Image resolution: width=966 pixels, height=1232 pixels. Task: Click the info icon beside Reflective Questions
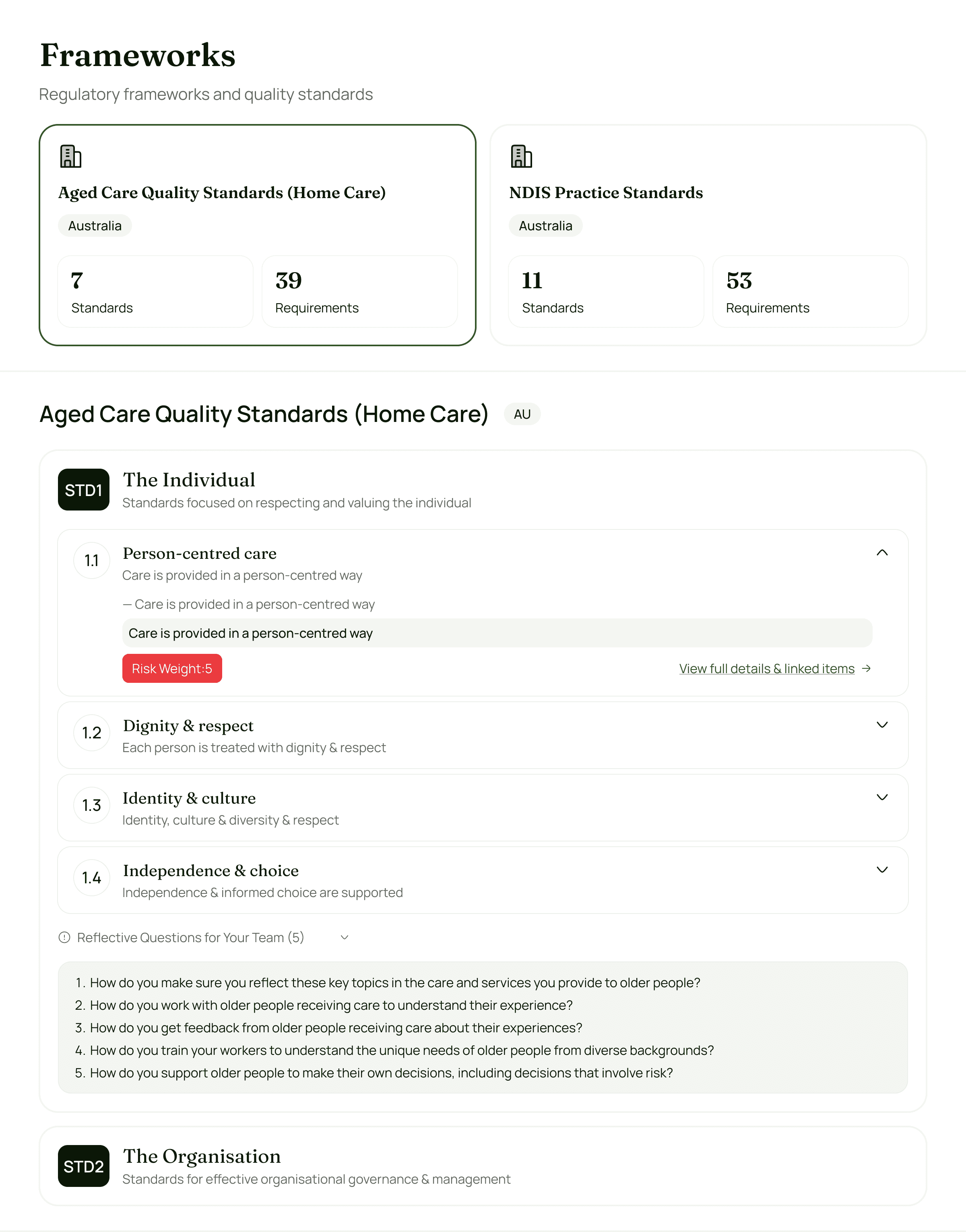coord(64,937)
